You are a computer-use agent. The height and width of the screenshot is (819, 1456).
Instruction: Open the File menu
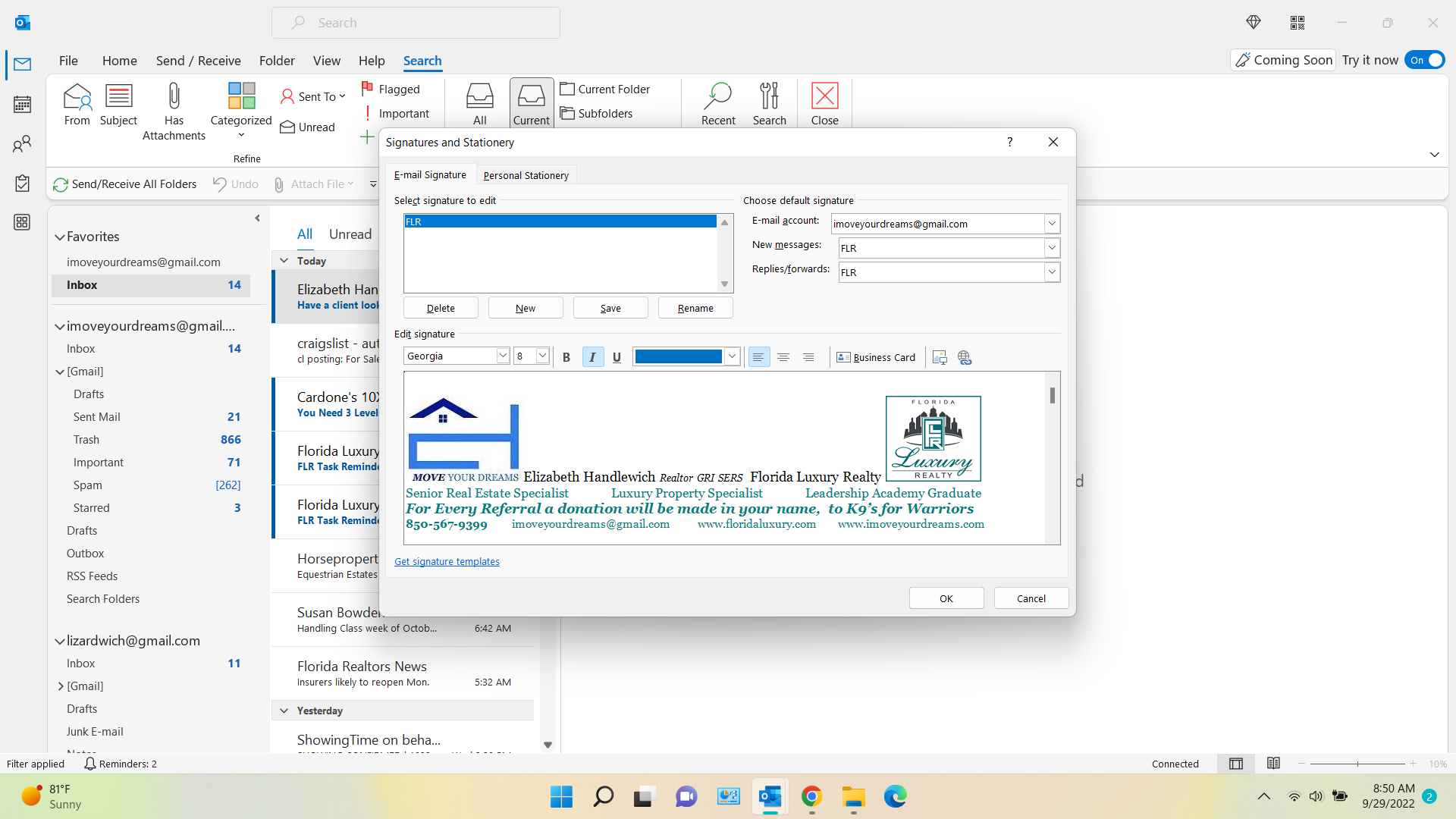(x=68, y=61)
